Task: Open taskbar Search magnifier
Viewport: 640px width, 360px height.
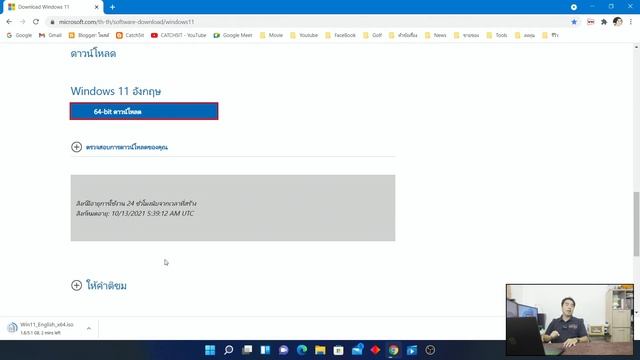Action: pyautogui.click(x=229, y=350)
